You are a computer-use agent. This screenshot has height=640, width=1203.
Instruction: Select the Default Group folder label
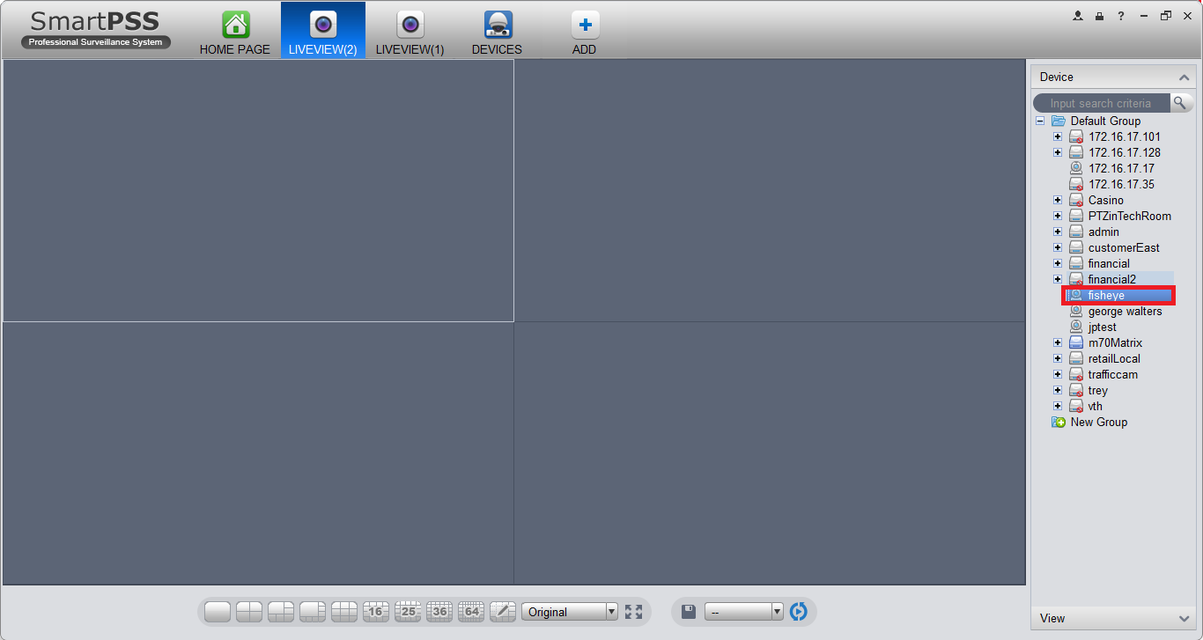[x=1105, y=121]
